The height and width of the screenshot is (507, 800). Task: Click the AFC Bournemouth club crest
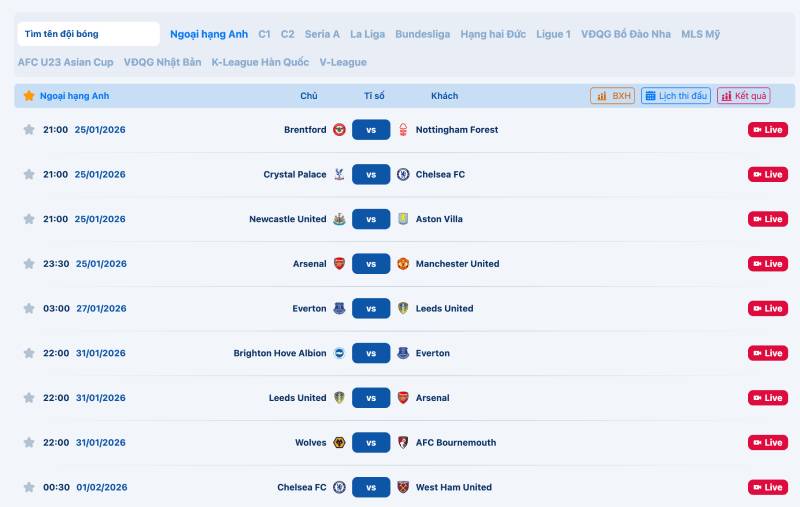pyautogui.click(x=403, y=442)
